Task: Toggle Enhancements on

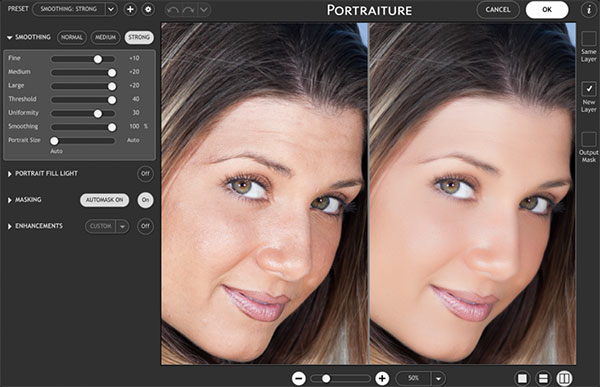Action: 145,226
